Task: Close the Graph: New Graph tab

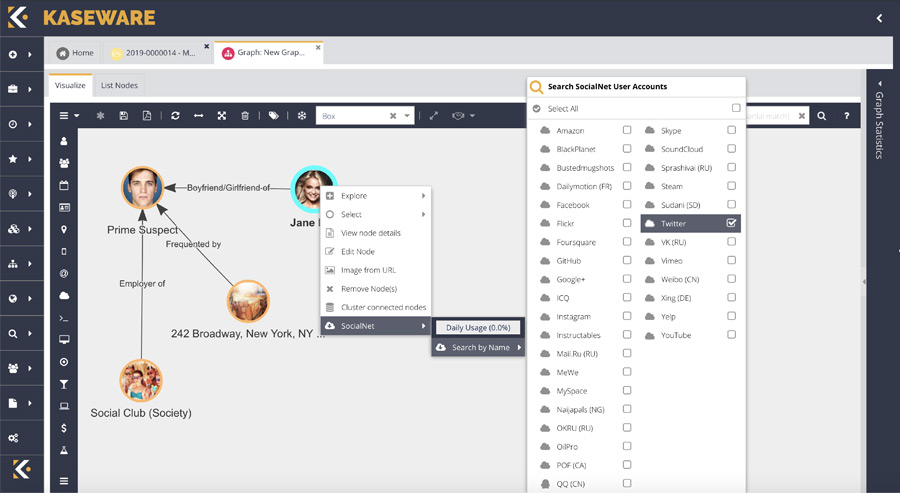Action: [x=318, y=47]
